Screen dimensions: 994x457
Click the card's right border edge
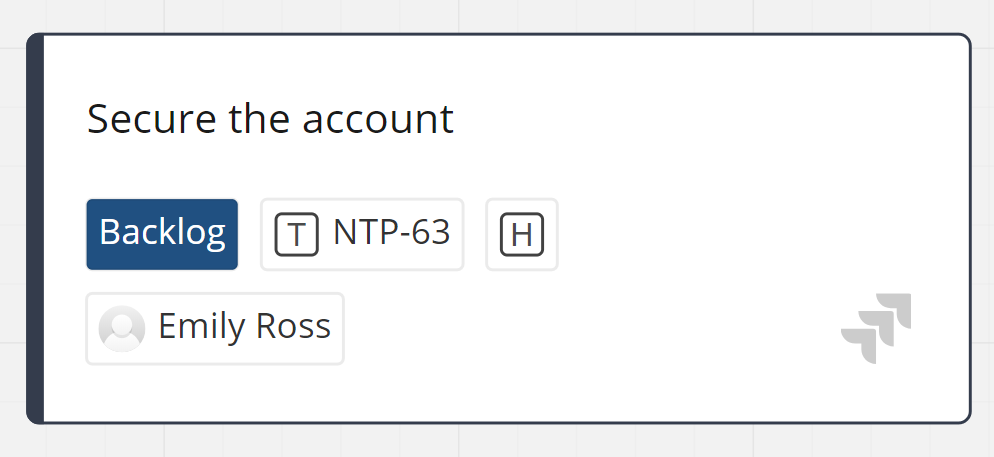[x=969, y=228]
